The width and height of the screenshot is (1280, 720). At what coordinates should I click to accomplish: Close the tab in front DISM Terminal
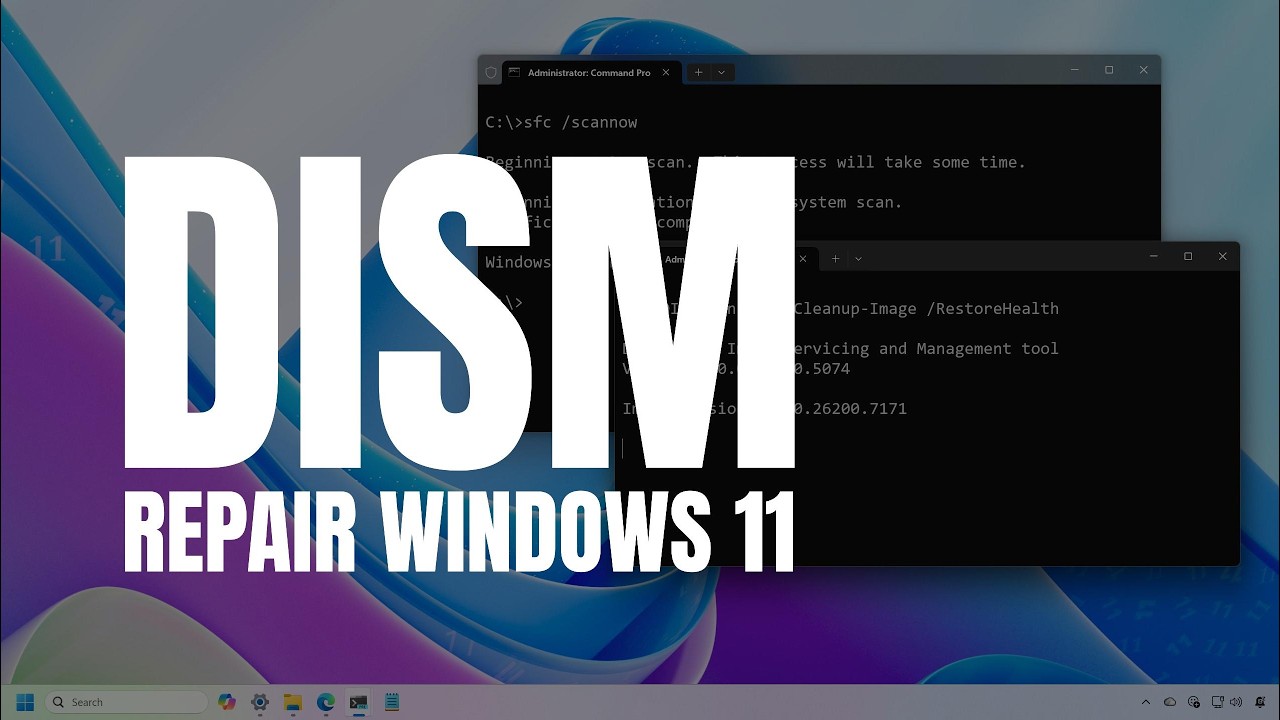802,258
